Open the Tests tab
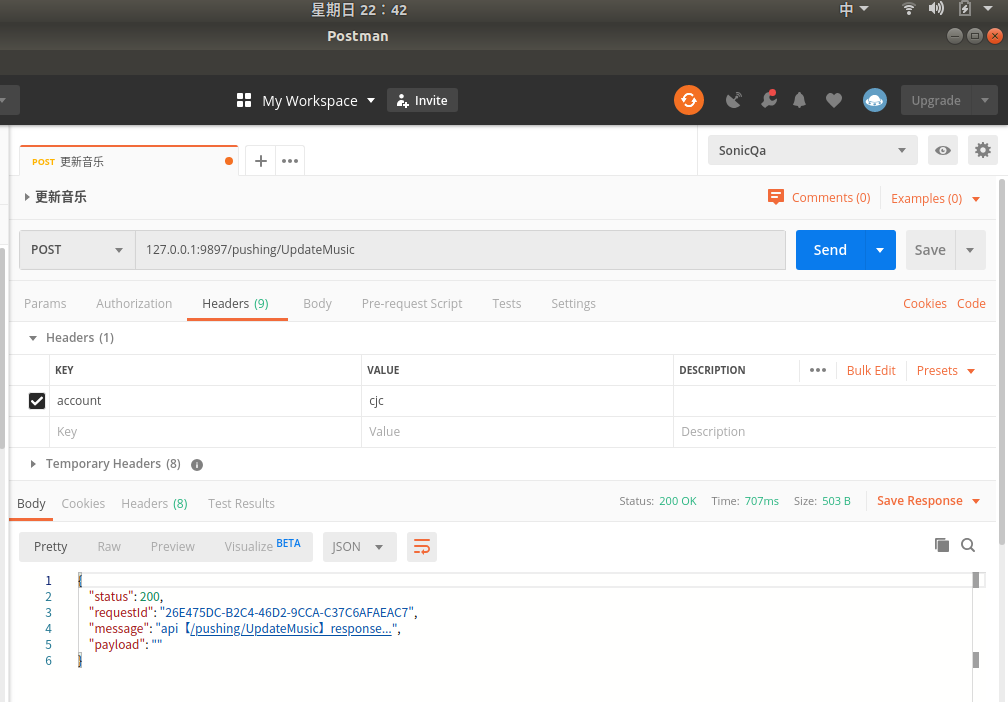 (507, 303)
